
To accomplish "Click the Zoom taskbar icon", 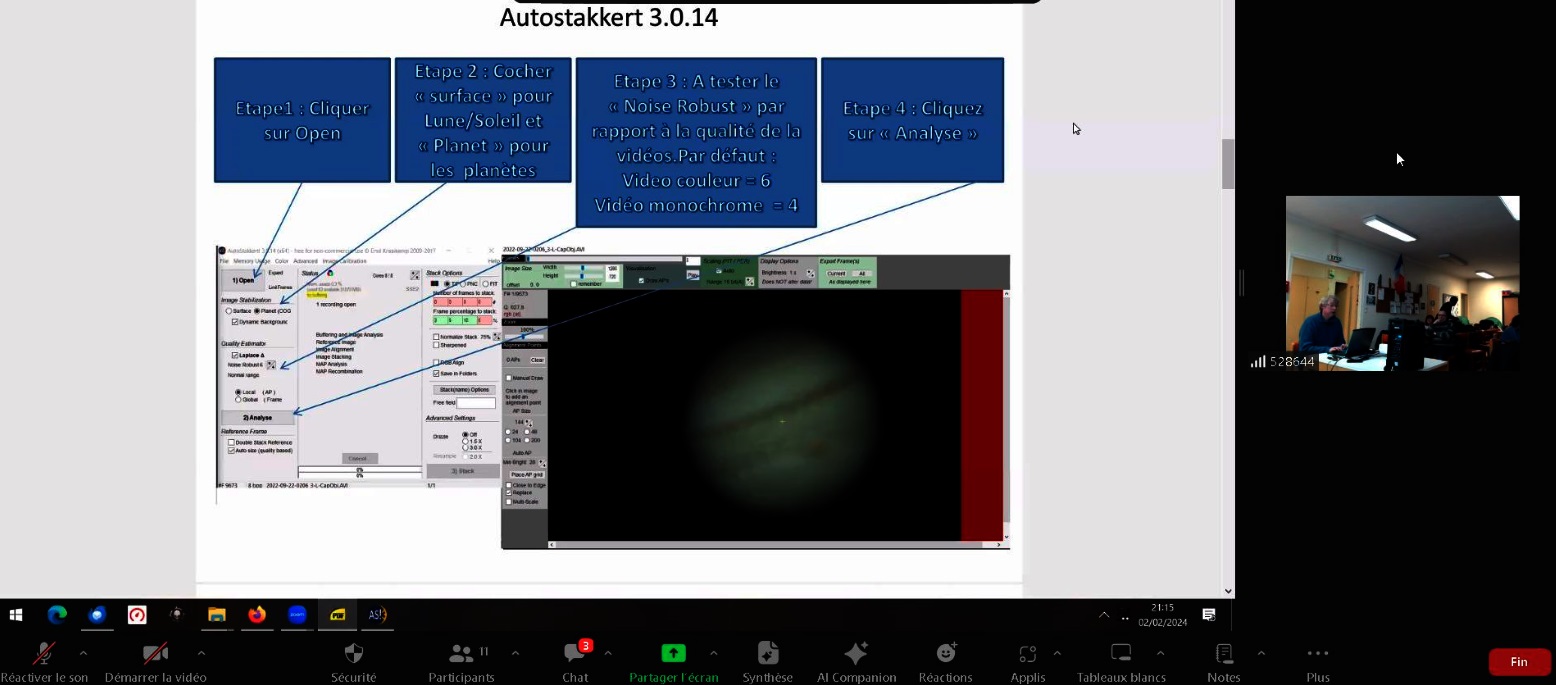I will click(x=297, y=615).
